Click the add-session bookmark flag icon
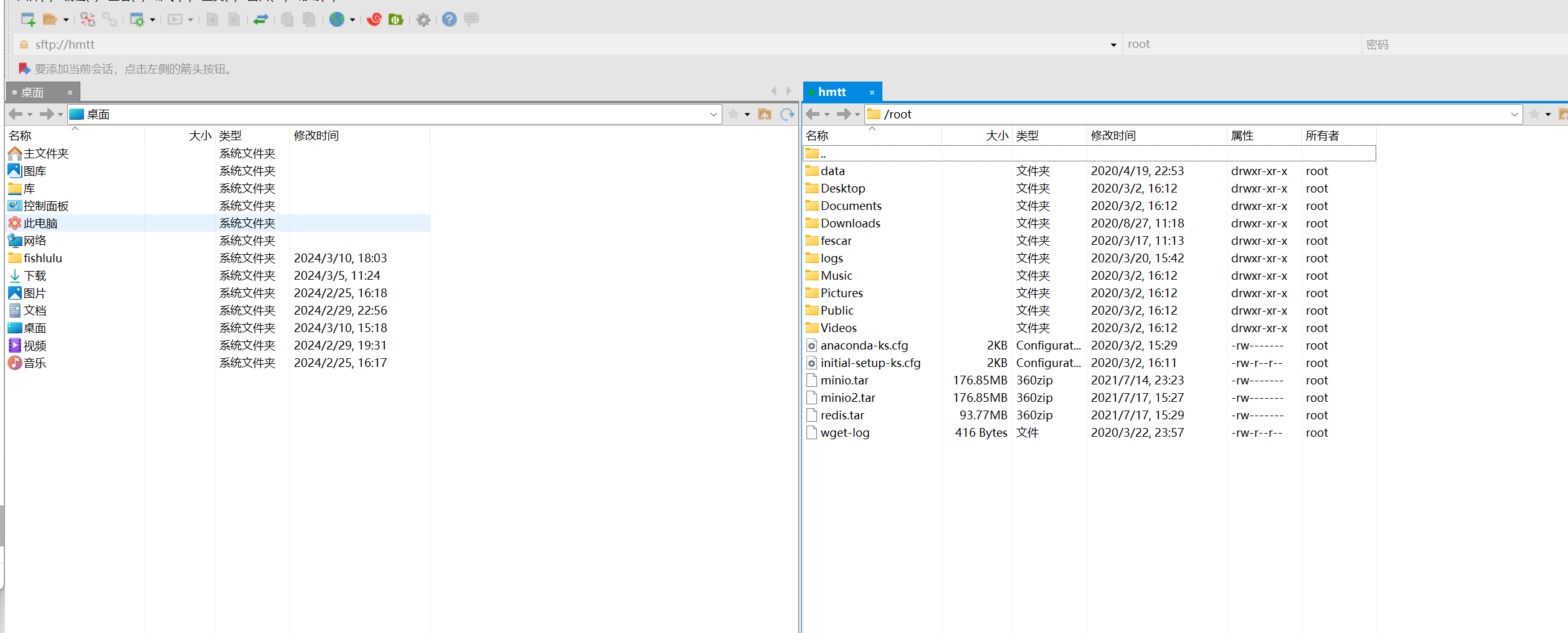The image size is (1568, 633). tap(24, 69)
